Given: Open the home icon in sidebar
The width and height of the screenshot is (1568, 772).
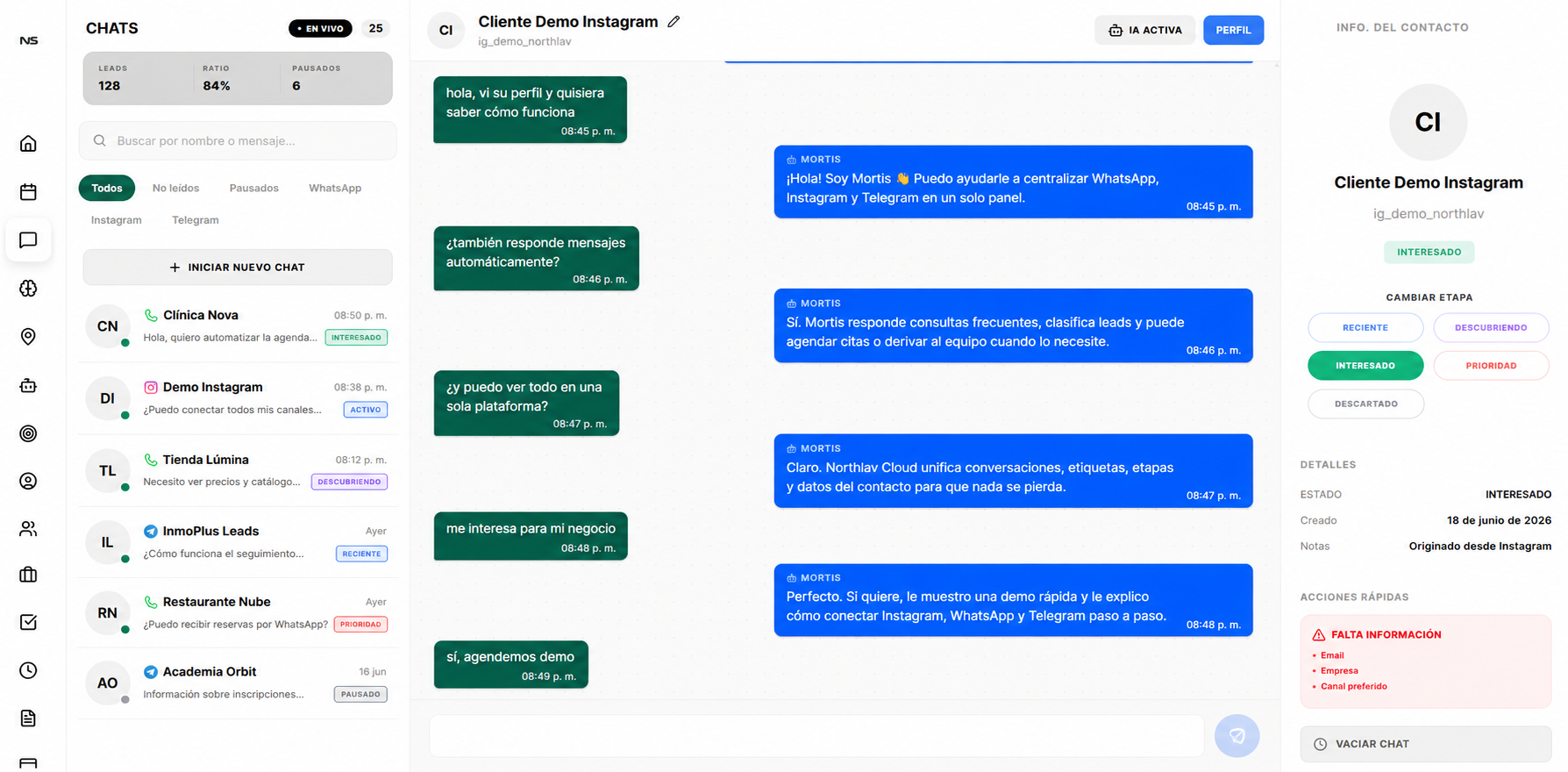Looking at the screenshot, I should point(28,144).
